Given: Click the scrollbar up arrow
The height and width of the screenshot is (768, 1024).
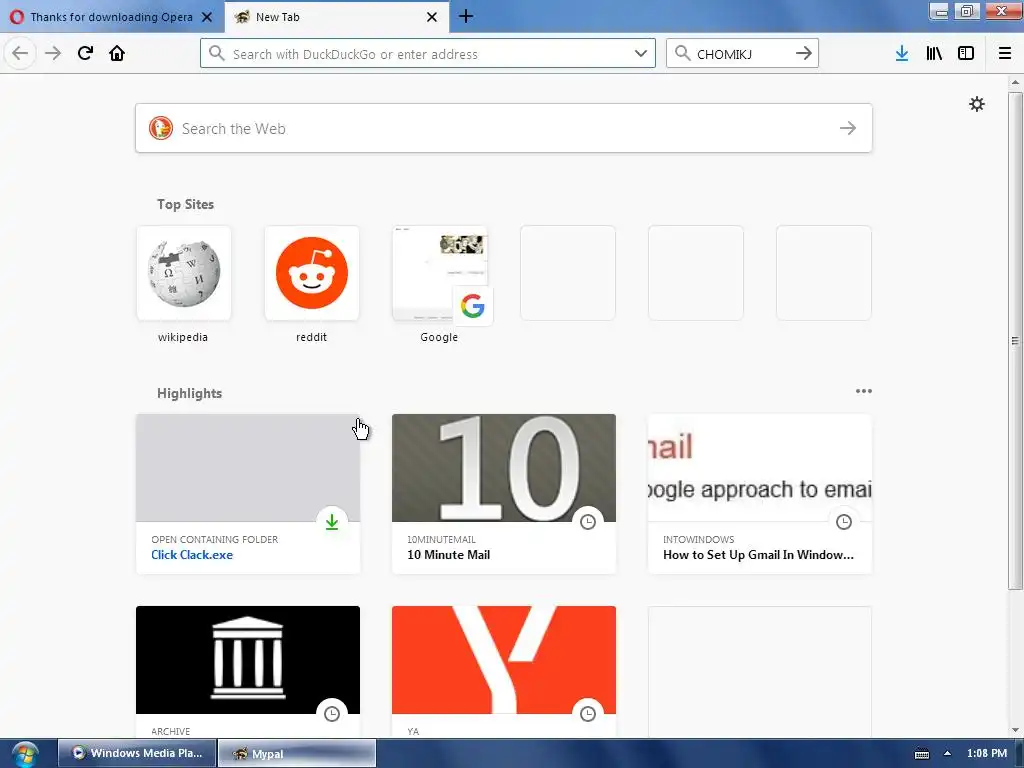Looking at the screenshot, I should [x=1015, y=82].
